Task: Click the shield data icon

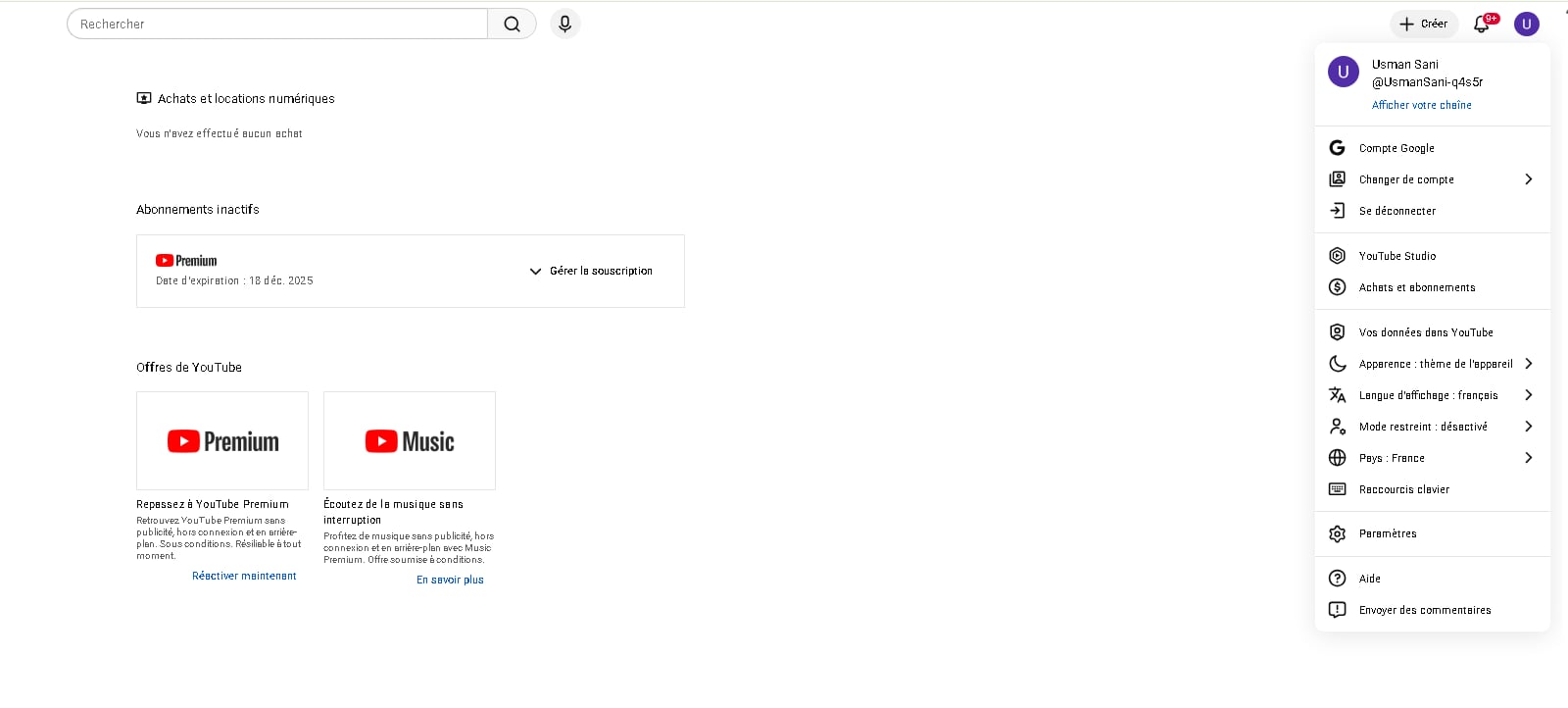Action: 1337,332
